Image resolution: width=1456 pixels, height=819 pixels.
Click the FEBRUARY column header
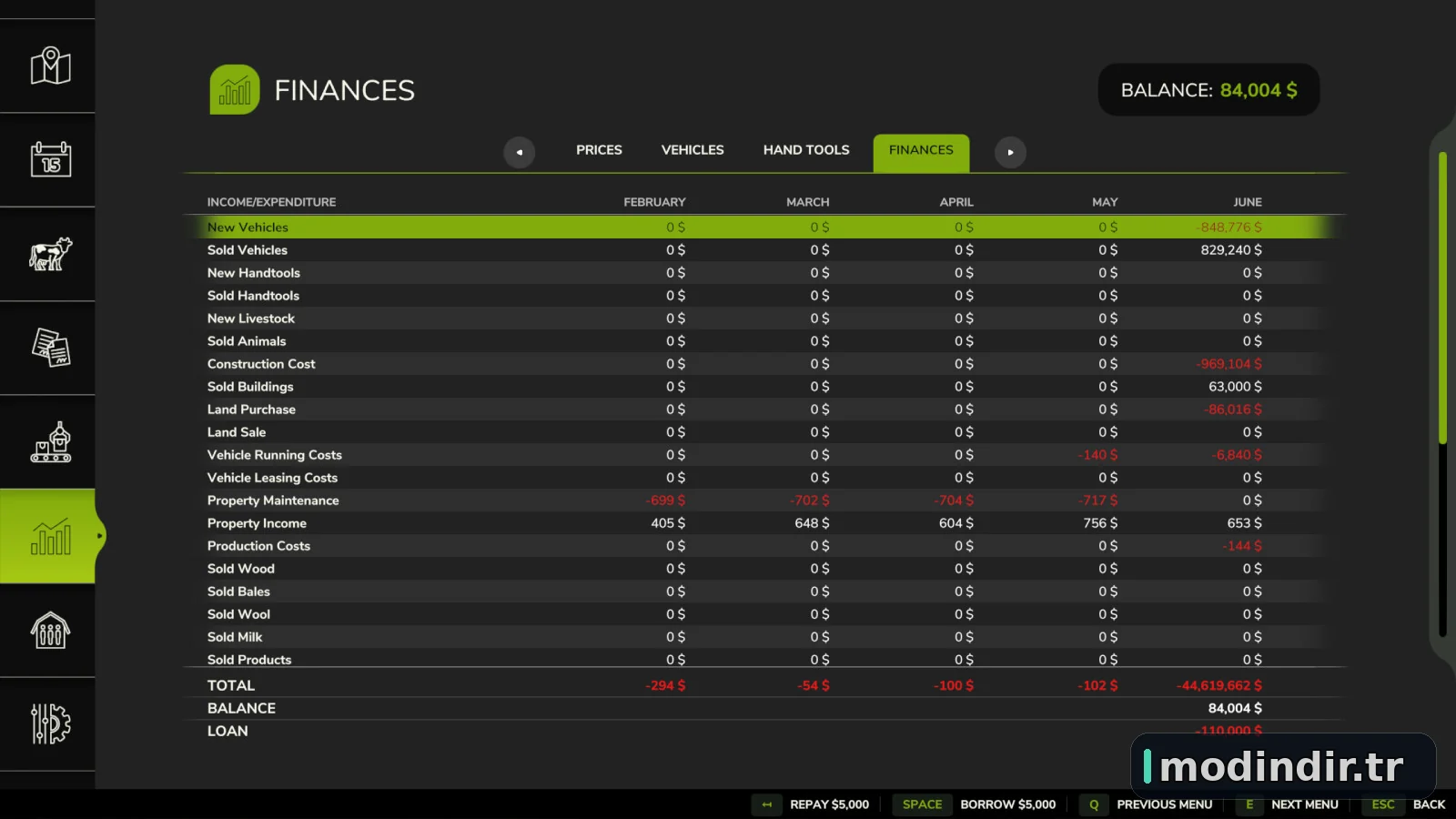(654, 202)
